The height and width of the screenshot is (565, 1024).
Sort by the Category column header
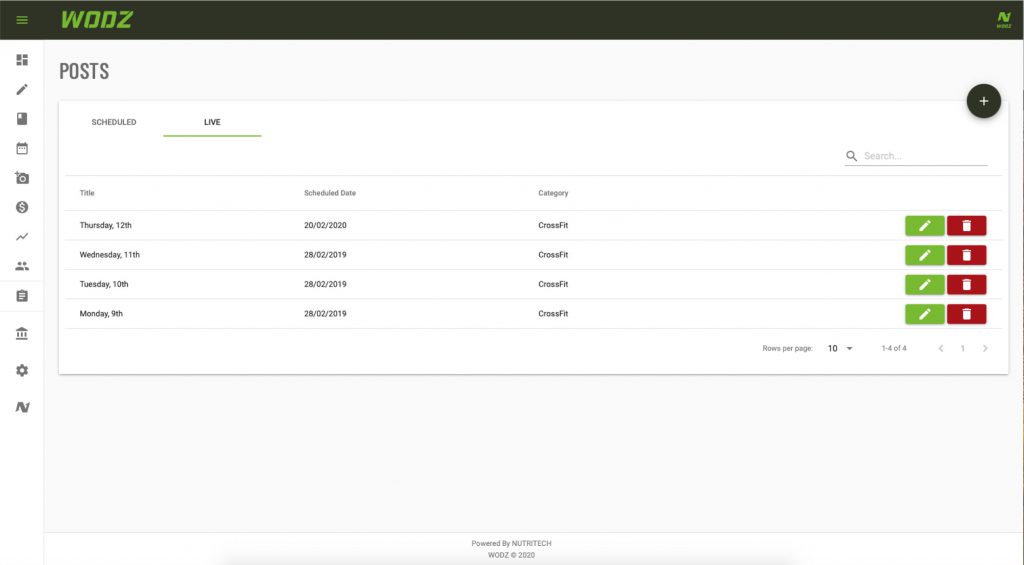[x=553, y=193]
